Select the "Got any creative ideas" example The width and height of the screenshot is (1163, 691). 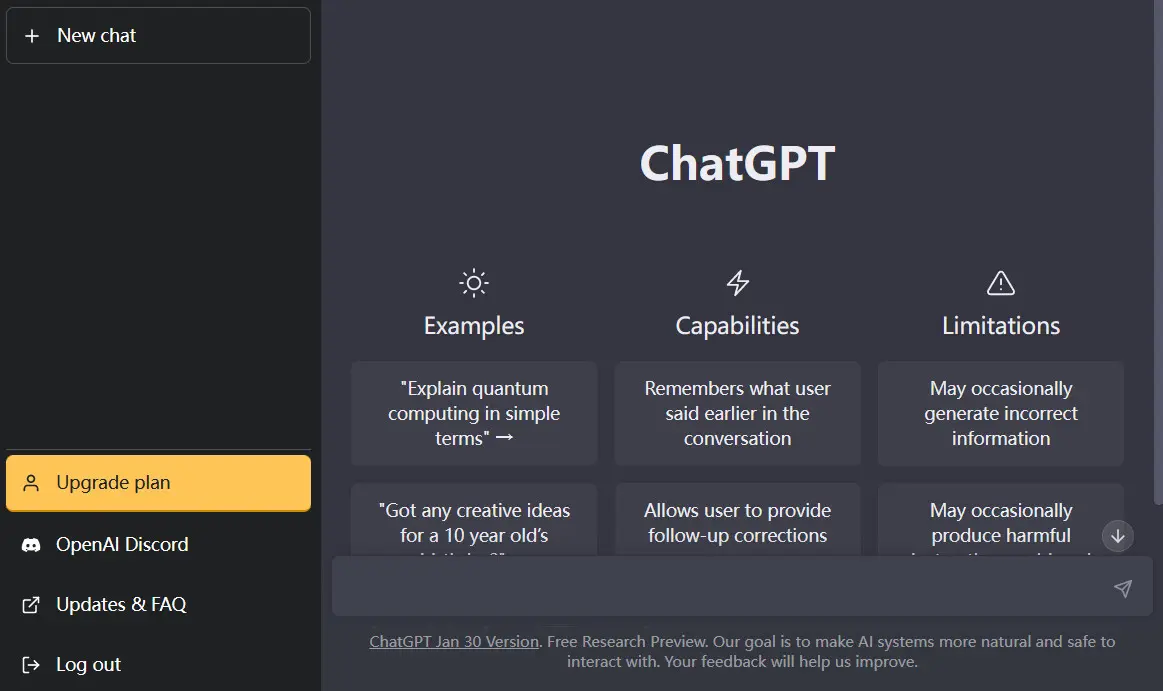pos(474,520)
